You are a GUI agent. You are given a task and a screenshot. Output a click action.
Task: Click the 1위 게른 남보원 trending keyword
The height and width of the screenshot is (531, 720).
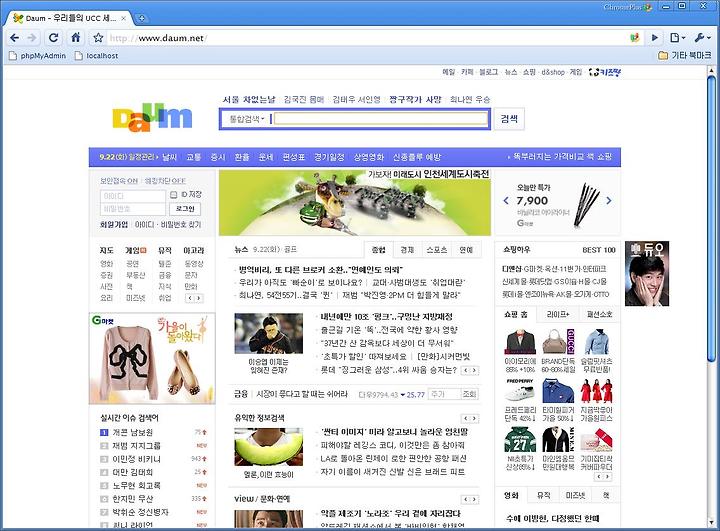tap(133, 432)
